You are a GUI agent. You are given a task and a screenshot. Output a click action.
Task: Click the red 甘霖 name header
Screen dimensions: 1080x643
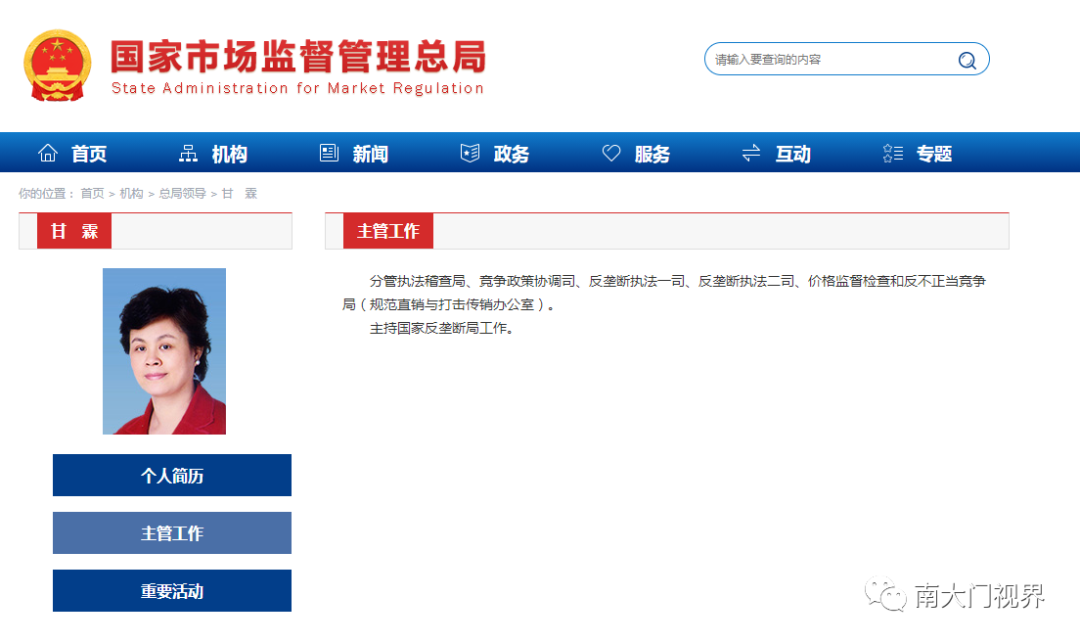tap(74, 231)
